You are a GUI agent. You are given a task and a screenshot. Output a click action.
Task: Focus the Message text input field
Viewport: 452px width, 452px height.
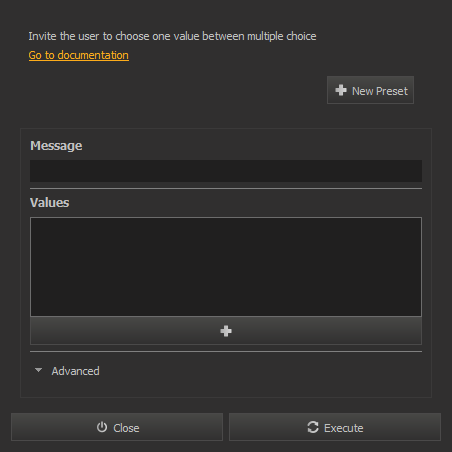pyautogui.click(x=226, y=171)
